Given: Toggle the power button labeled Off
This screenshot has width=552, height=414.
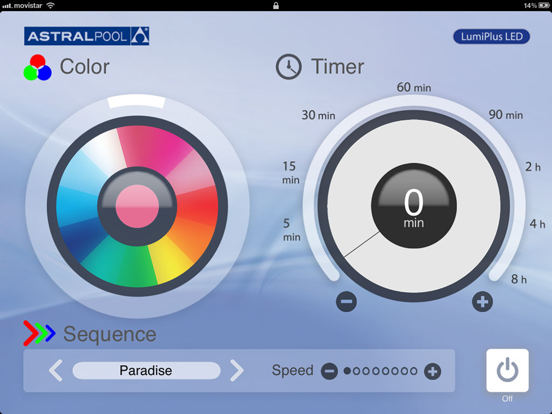Looking at the screenshot, I should pyautogui.click(x=507, y=370).
